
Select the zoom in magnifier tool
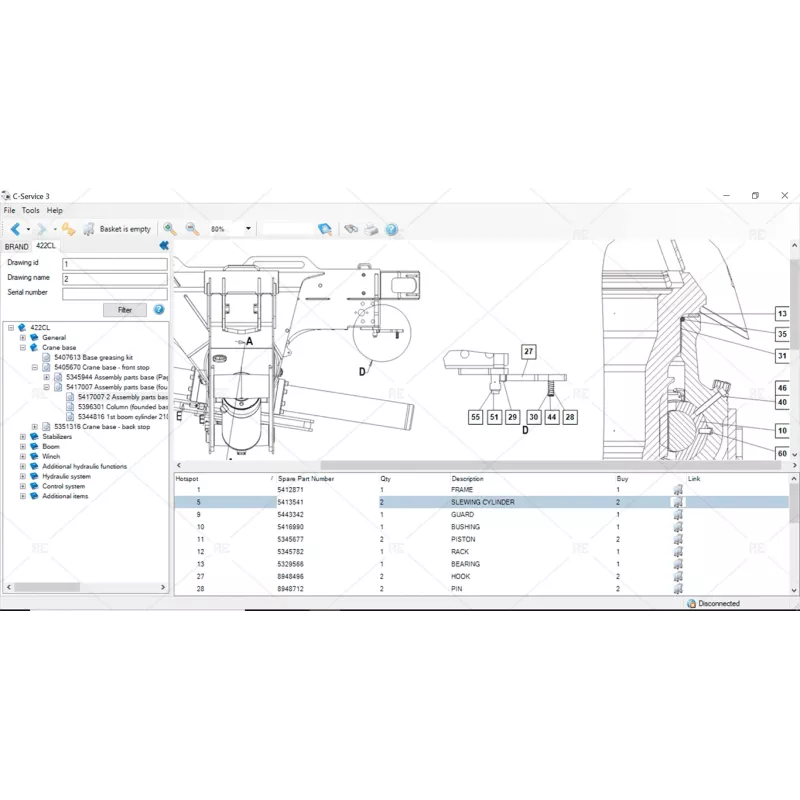click(168, 229)
